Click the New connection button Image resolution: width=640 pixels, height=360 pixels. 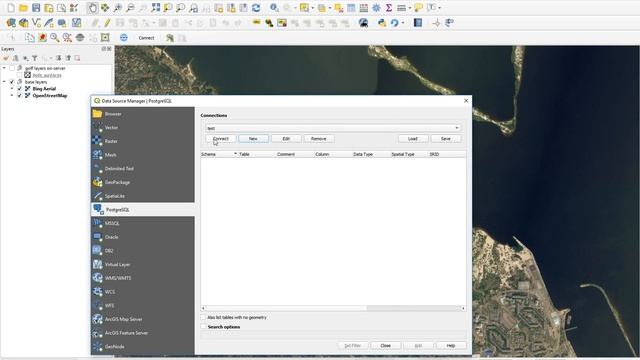tap(253, 139)
